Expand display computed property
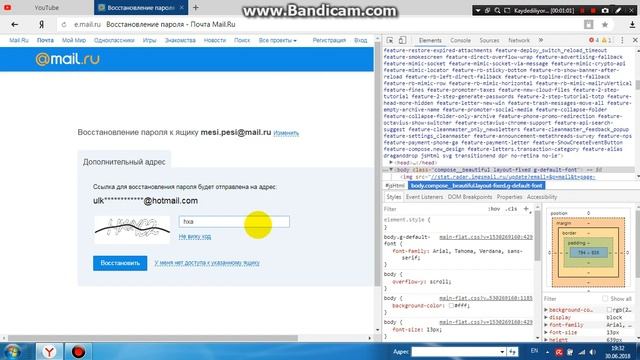 click(x=546, y=317)
